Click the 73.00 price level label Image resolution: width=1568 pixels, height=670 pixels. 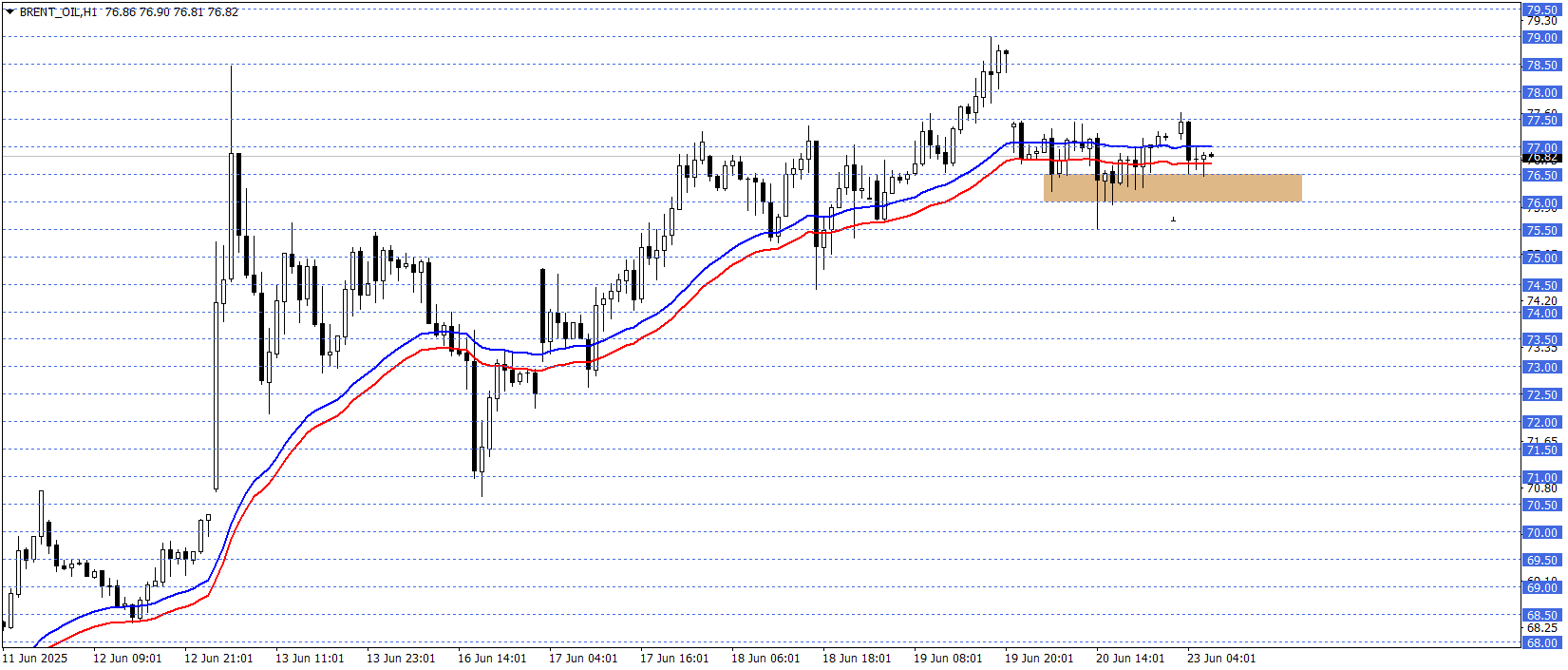click(1542, 367)
